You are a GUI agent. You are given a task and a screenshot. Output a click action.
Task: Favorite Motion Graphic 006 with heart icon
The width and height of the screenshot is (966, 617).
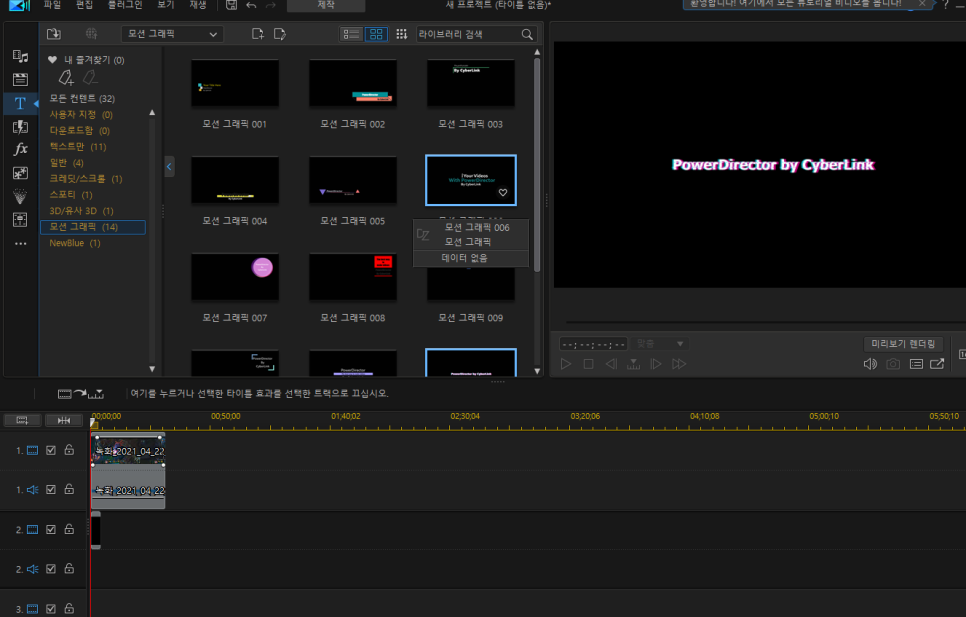pyautogui.click(x=503, y=193)
